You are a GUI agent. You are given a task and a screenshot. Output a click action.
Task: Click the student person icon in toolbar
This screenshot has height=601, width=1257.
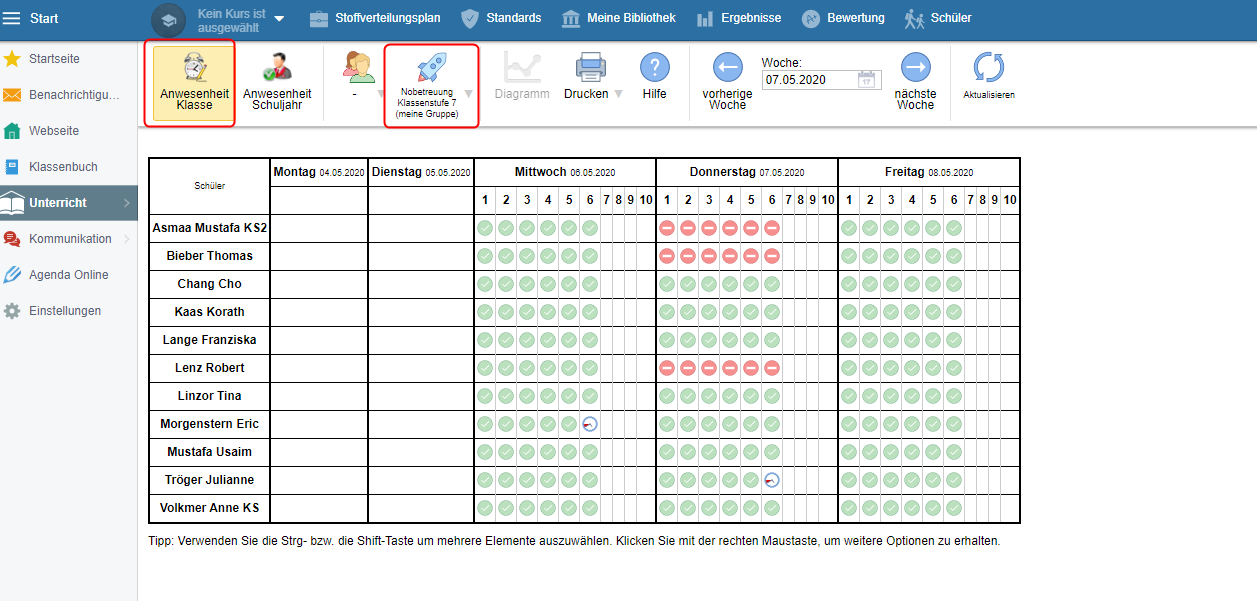point(358,67)
